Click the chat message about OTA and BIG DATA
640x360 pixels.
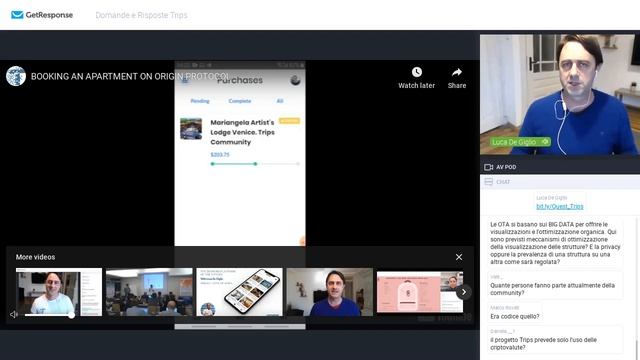(x=555, y=243)
